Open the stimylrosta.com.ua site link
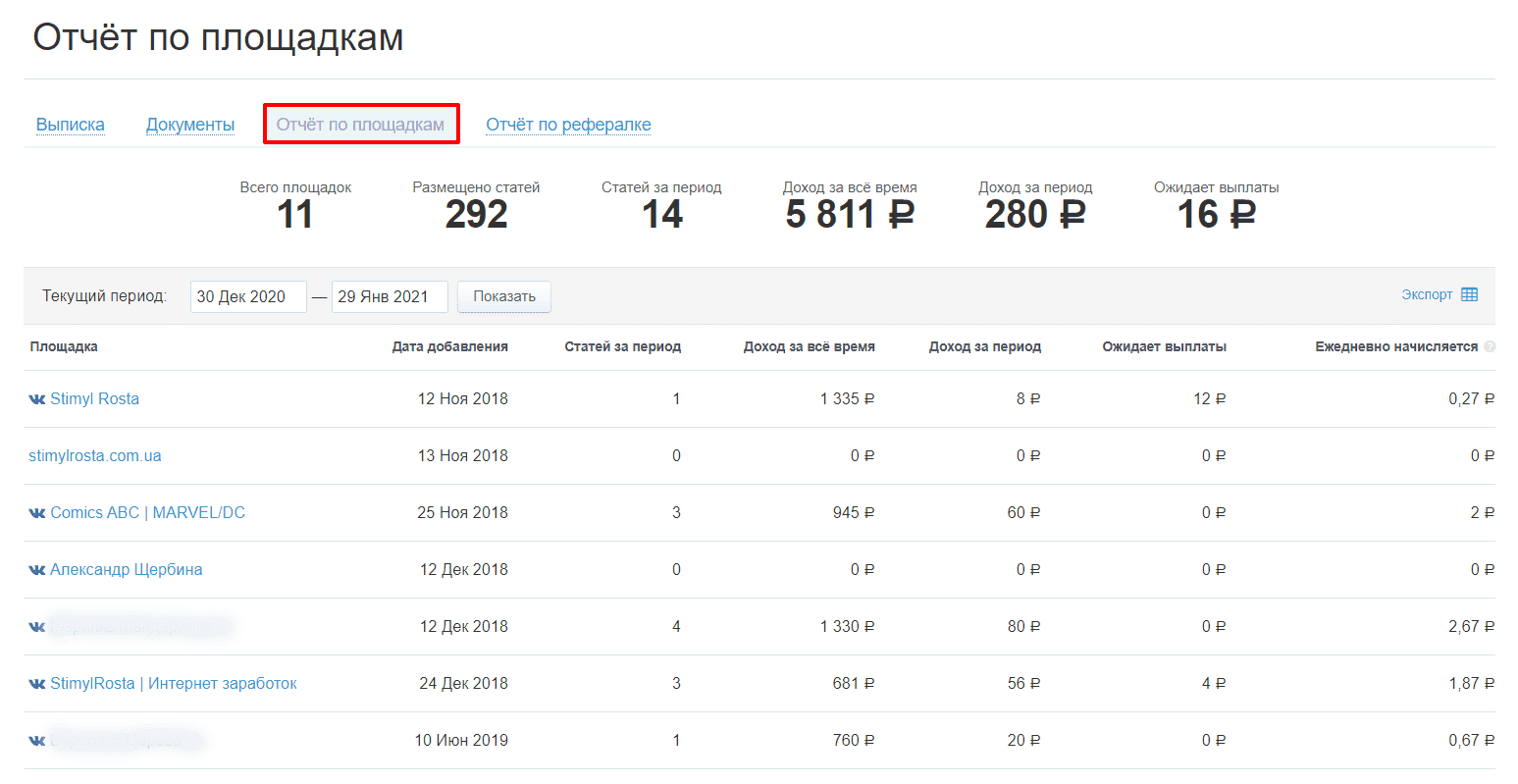This screenshot has height=784, width=1518. click(95, 456)
